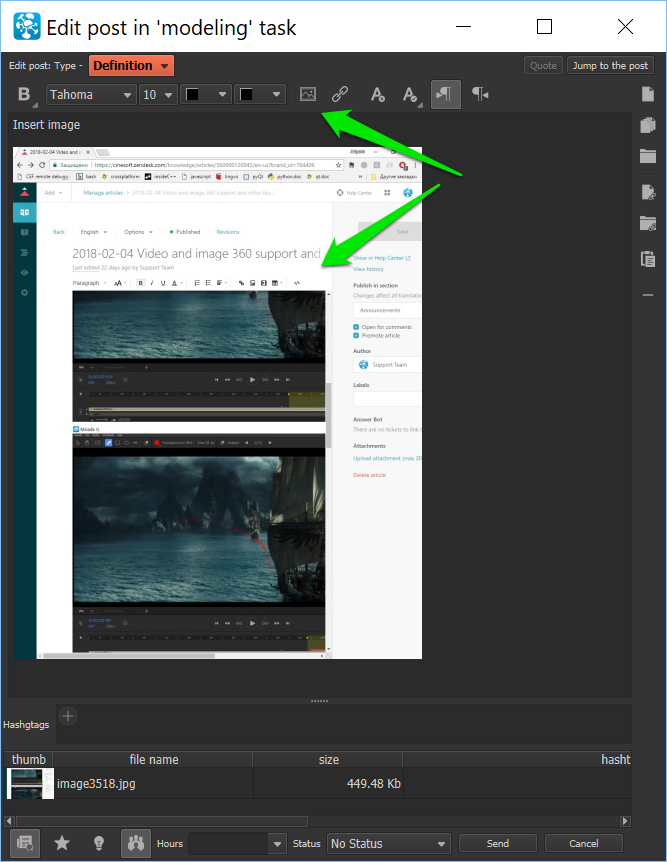
Task: Click the editor splitter handle dots
Action: [319, 701]
